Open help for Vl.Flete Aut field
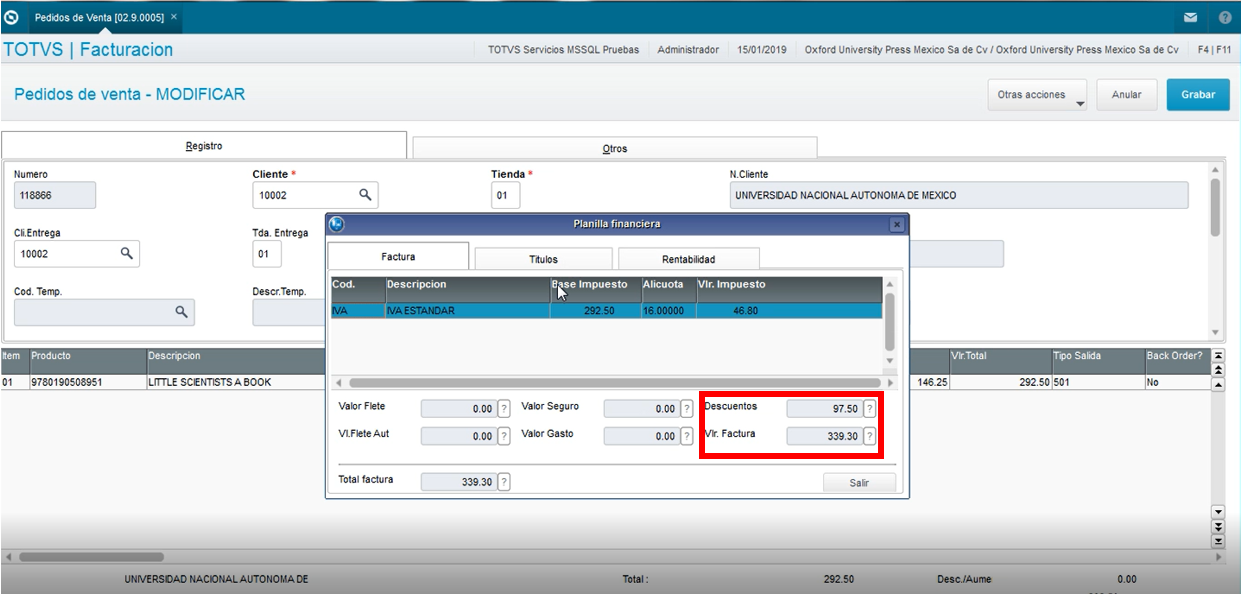The width and height of the screenshot is (1242, 596). 503,436
